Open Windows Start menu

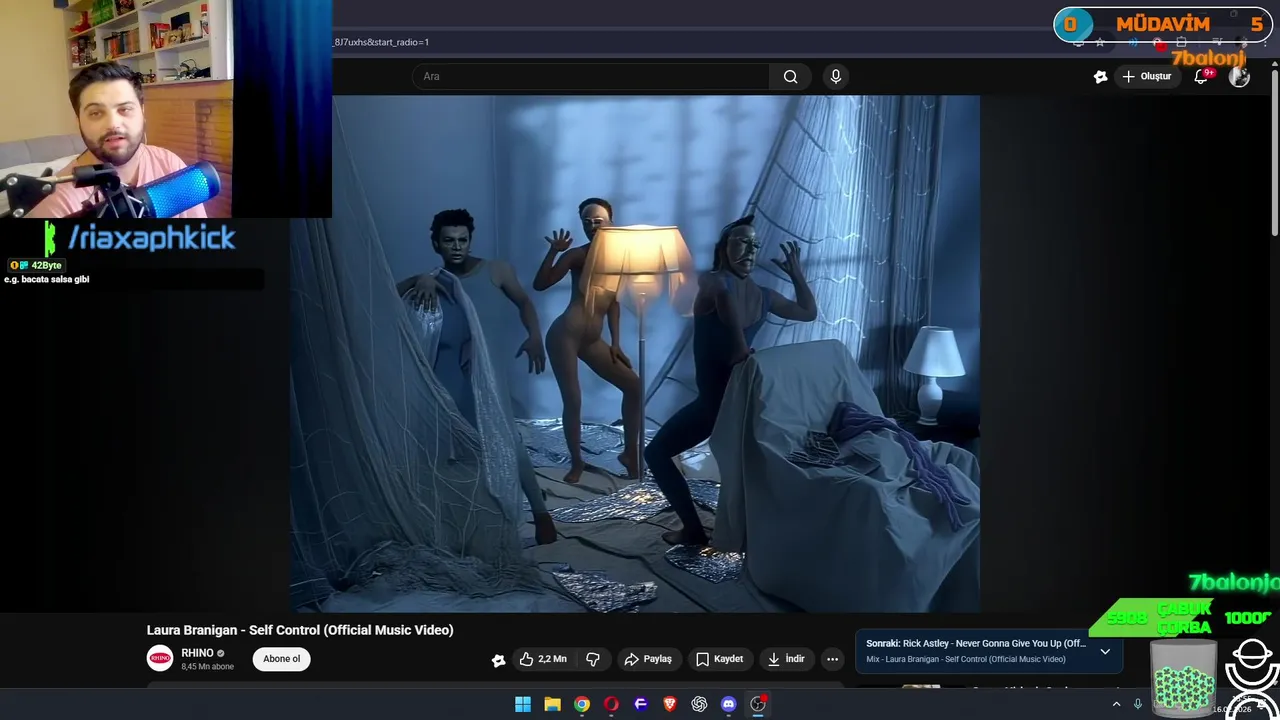523,704
